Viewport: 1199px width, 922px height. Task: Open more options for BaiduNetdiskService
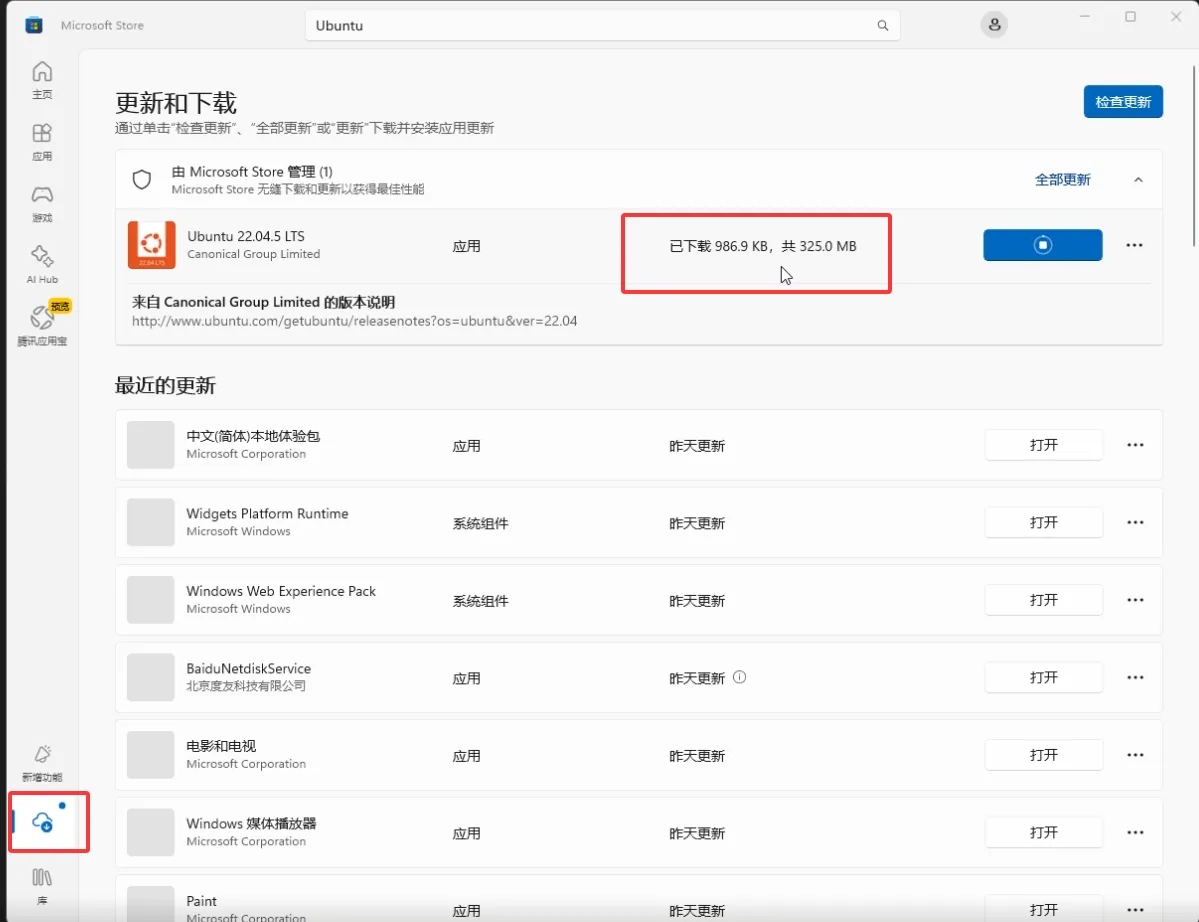pyautogui.click(x=1135, y=677)
